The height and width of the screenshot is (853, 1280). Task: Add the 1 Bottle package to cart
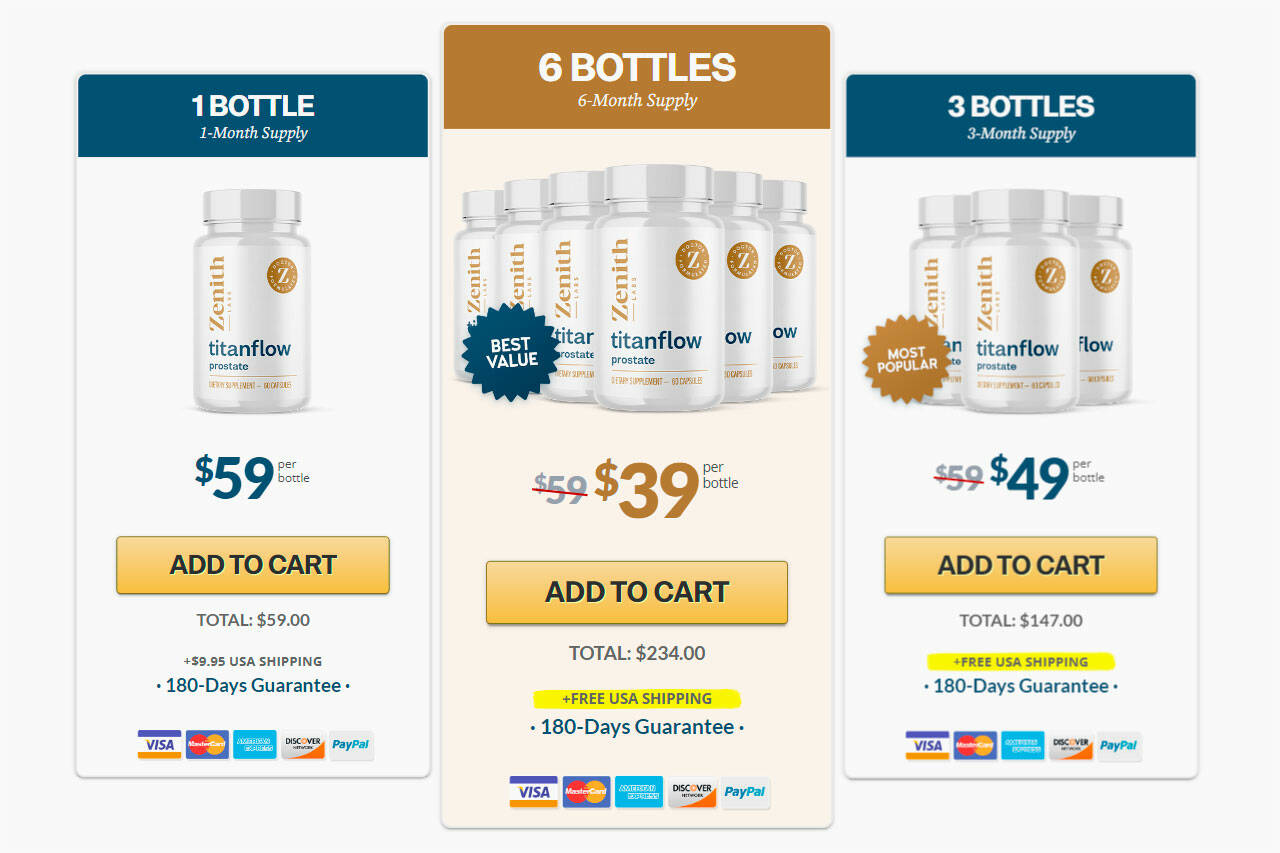tap(253, 565)
